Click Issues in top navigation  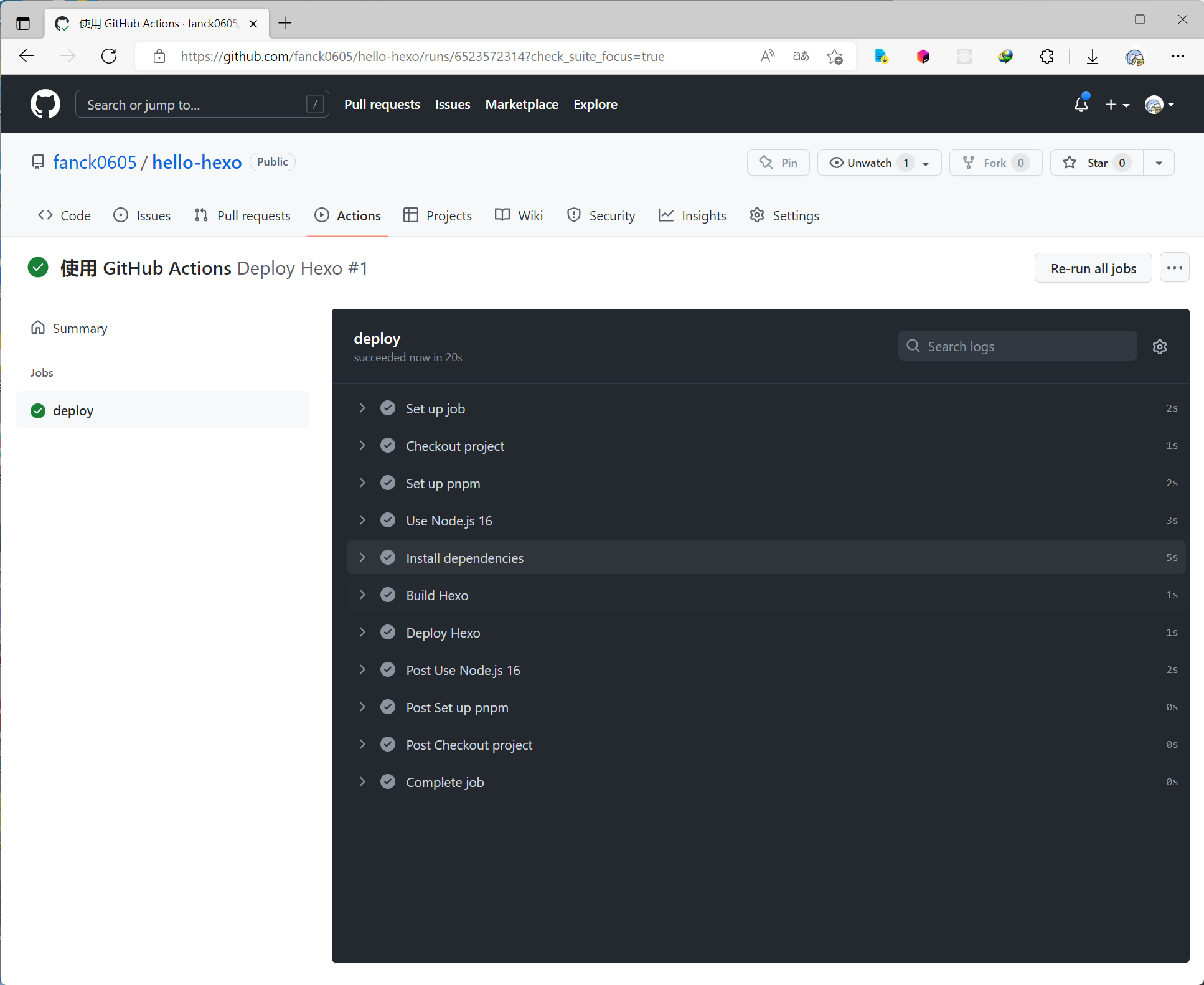pos(453,105)
